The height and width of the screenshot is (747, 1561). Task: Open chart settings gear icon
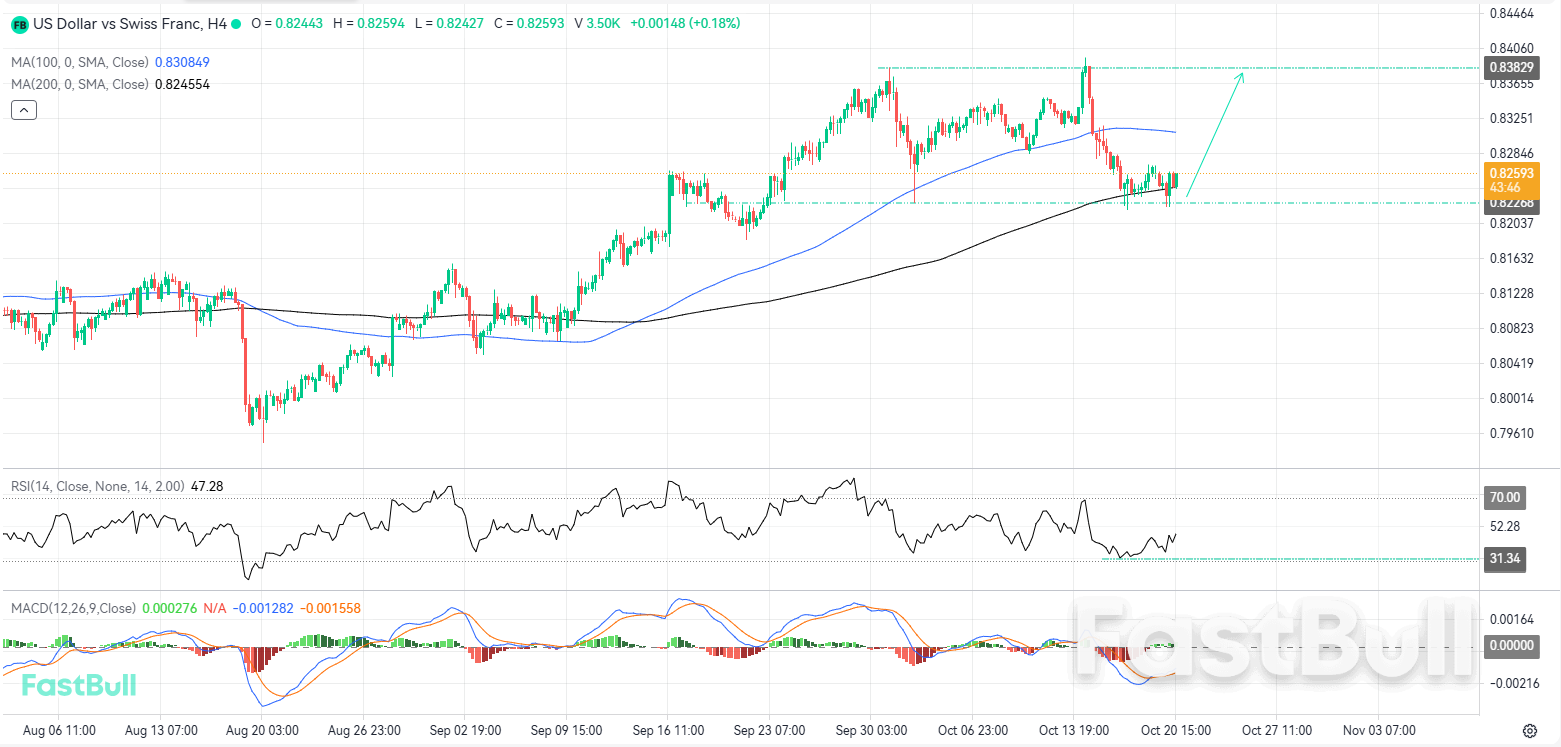[x=1529, y=730]
